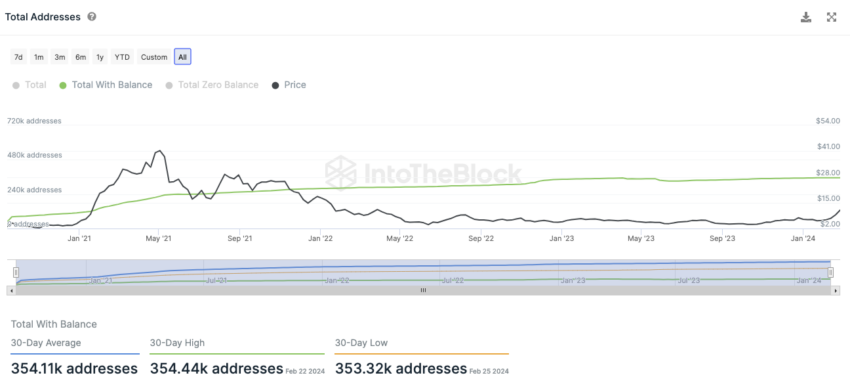Click the 30-Day Average label
Image resolution: width=850 pixels, height=390 pixels.
pos(46,343)
